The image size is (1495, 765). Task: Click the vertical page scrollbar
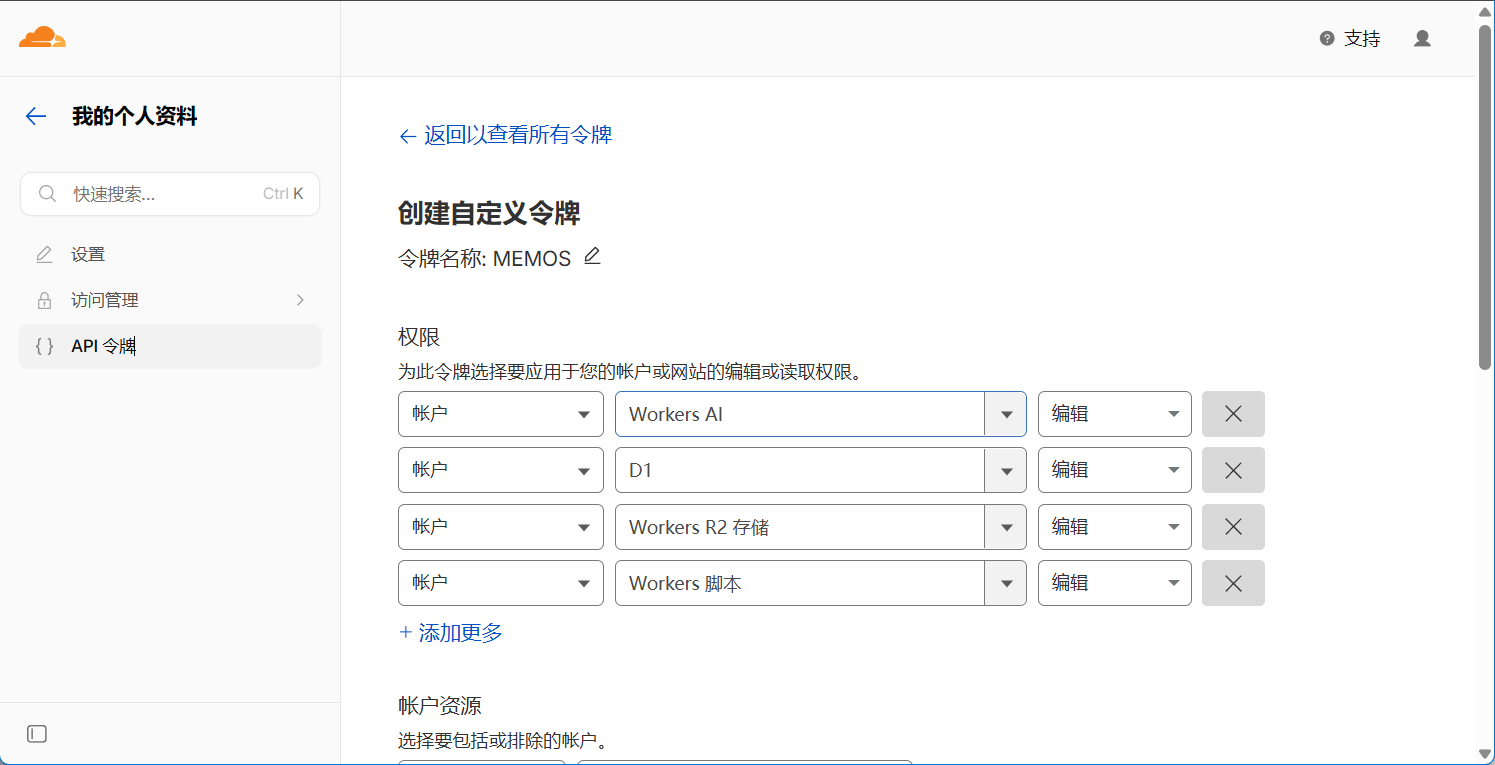[x=1485, y=196]
